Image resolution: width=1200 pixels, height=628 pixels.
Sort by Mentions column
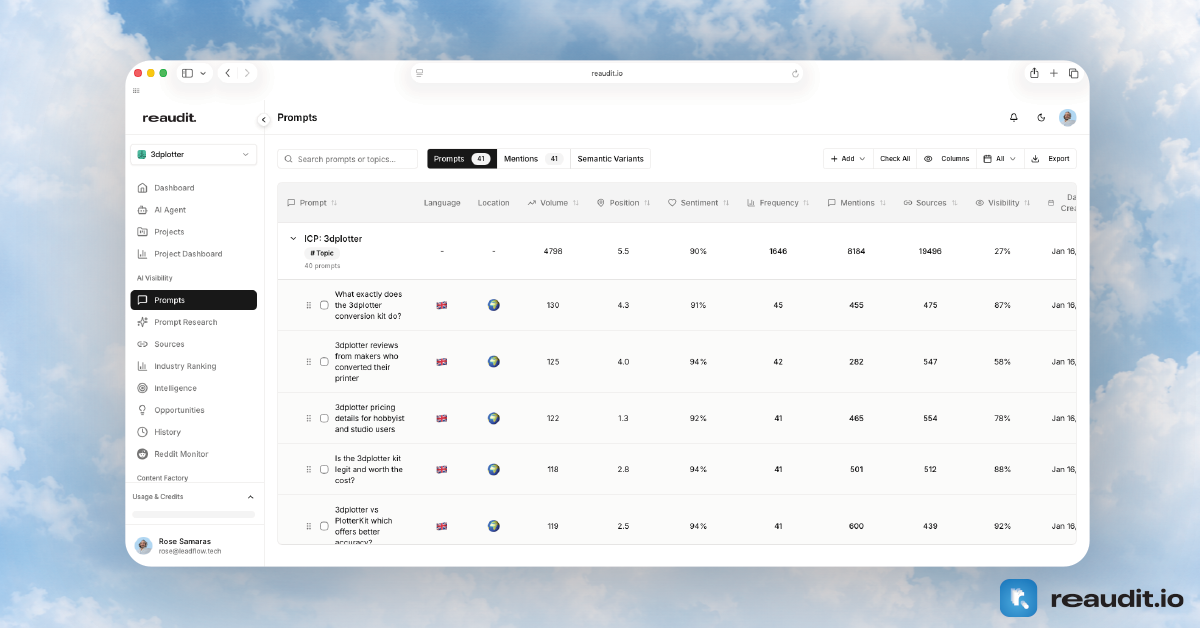tap(856, 203)
